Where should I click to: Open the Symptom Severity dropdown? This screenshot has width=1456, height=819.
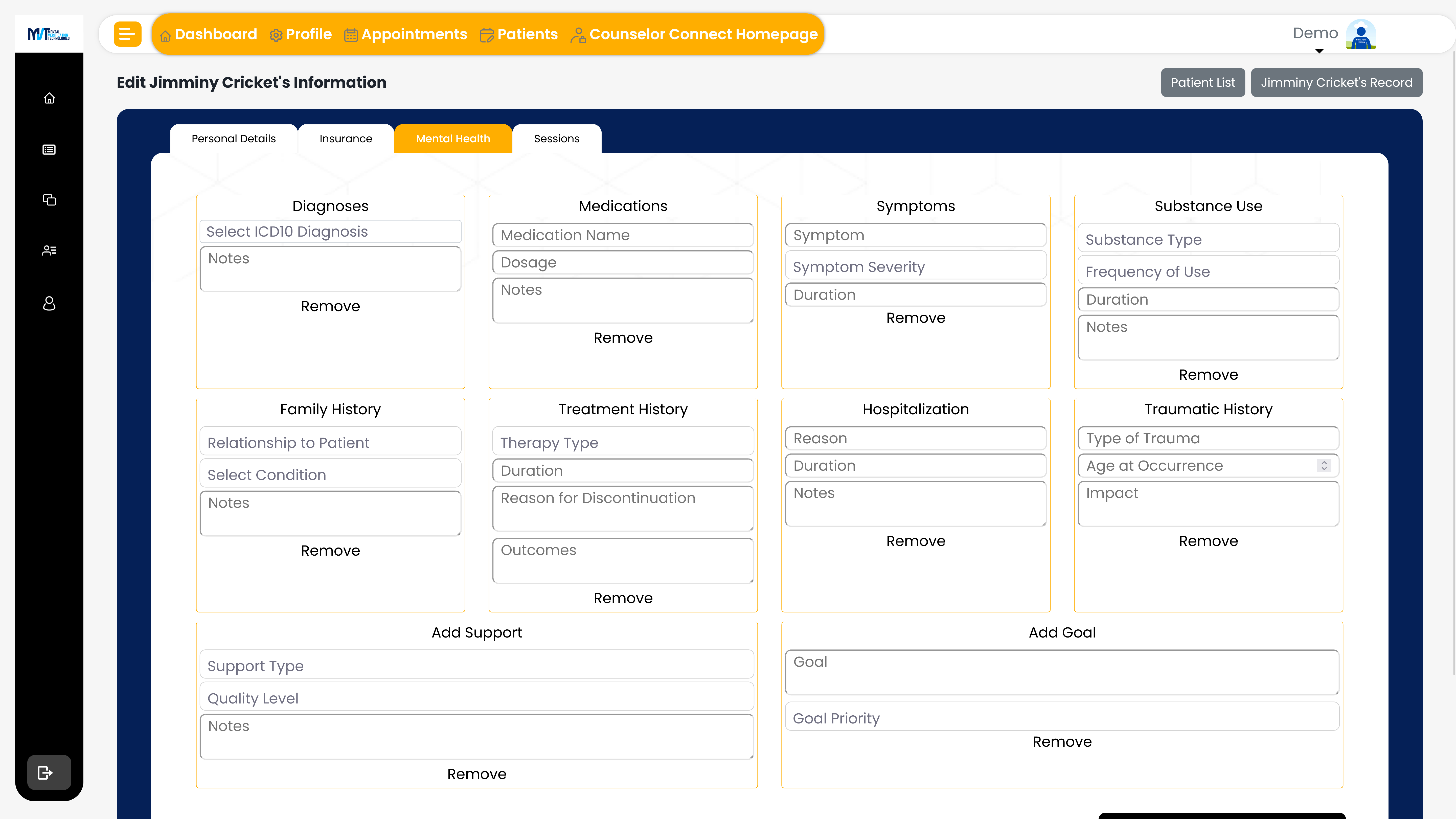916,266
